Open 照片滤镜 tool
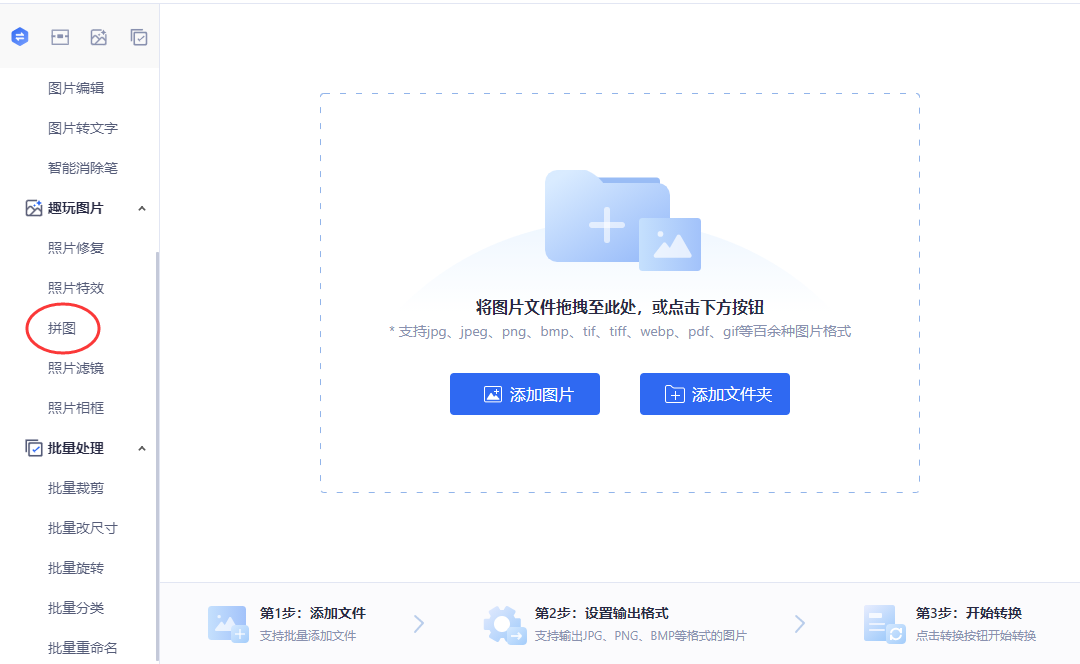This screenshot has width=1080, height=664. 76,368
